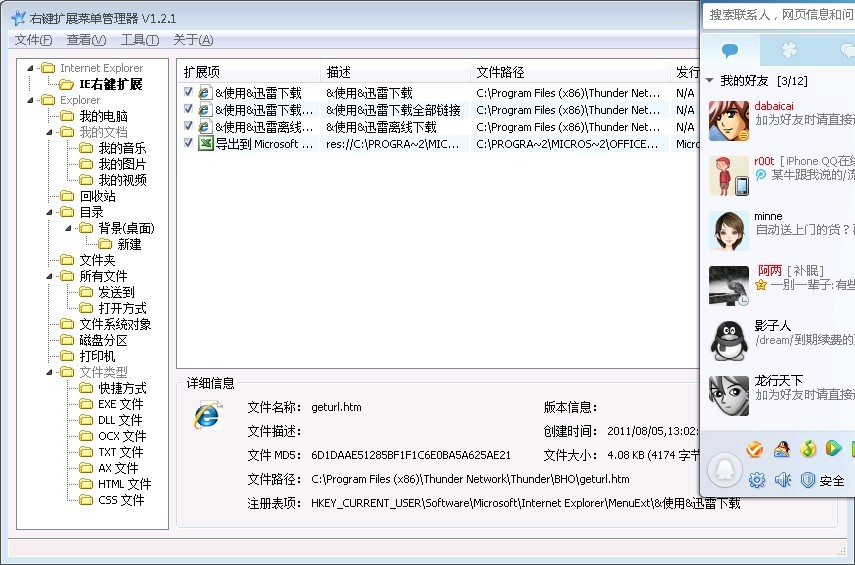
Task: Click the 磁盘分区 folder icon
Action: click(x=67, y=340)
